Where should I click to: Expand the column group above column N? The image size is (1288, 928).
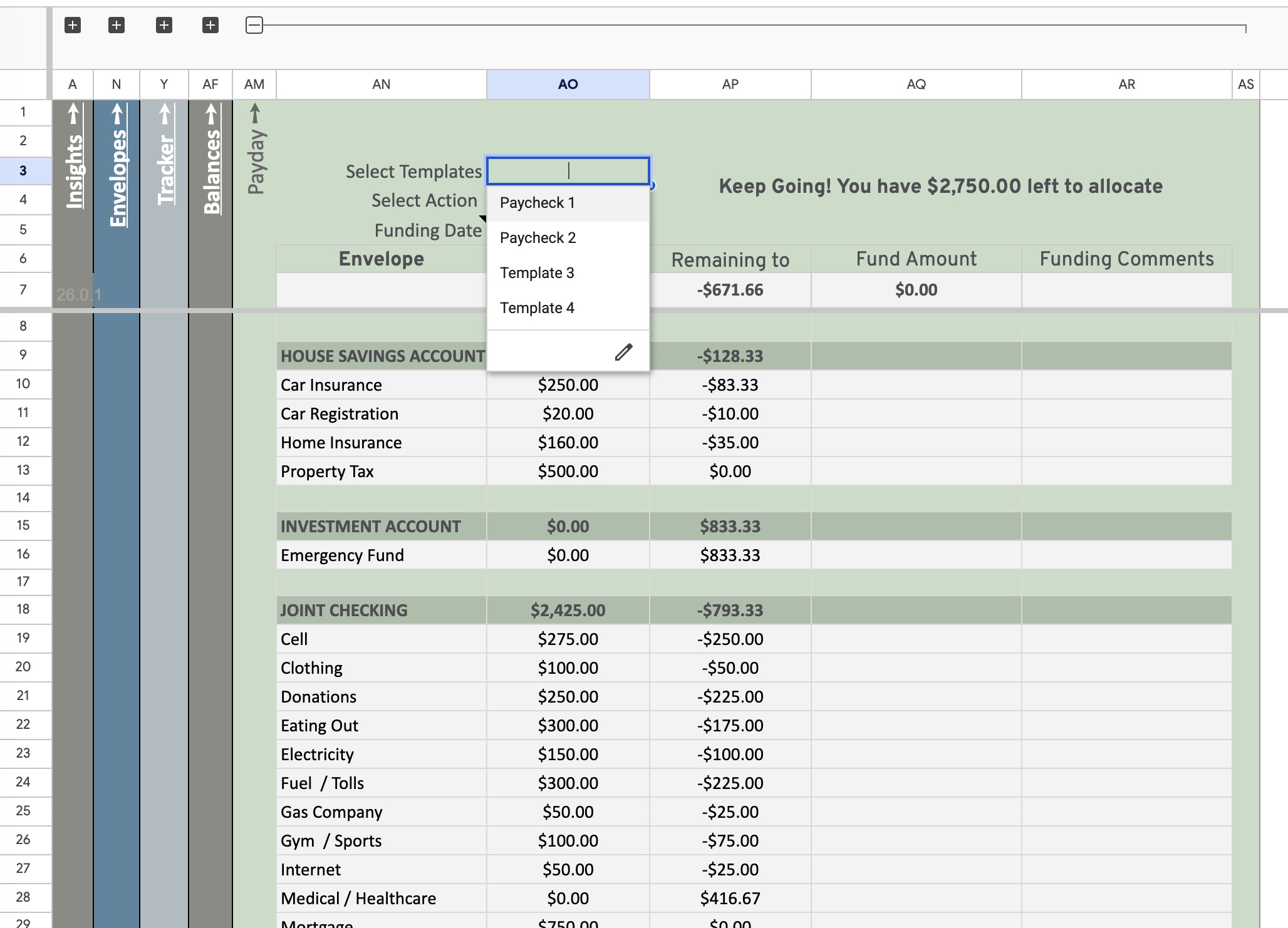tap(117, 25)
